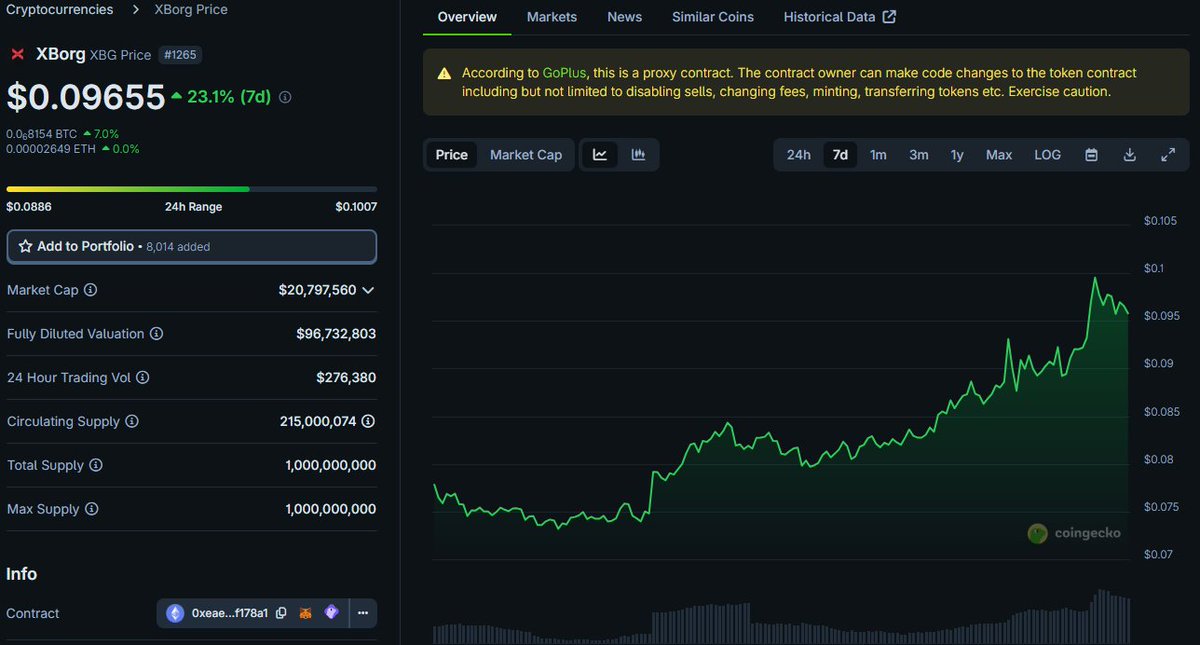Set chart range to 1y
This screenshot has height=645, width=1200.
[957, 155]
